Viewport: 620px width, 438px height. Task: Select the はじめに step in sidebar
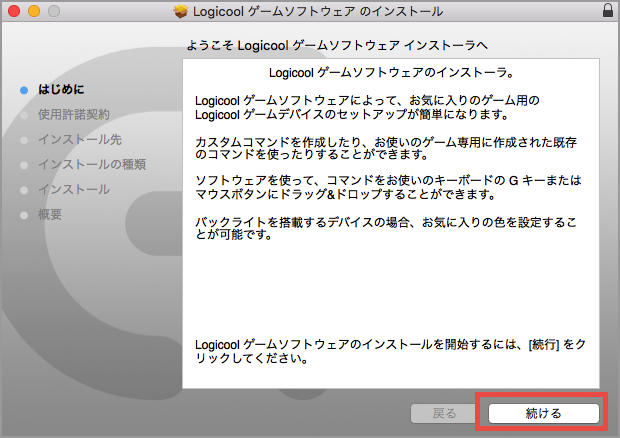[61, 89]
